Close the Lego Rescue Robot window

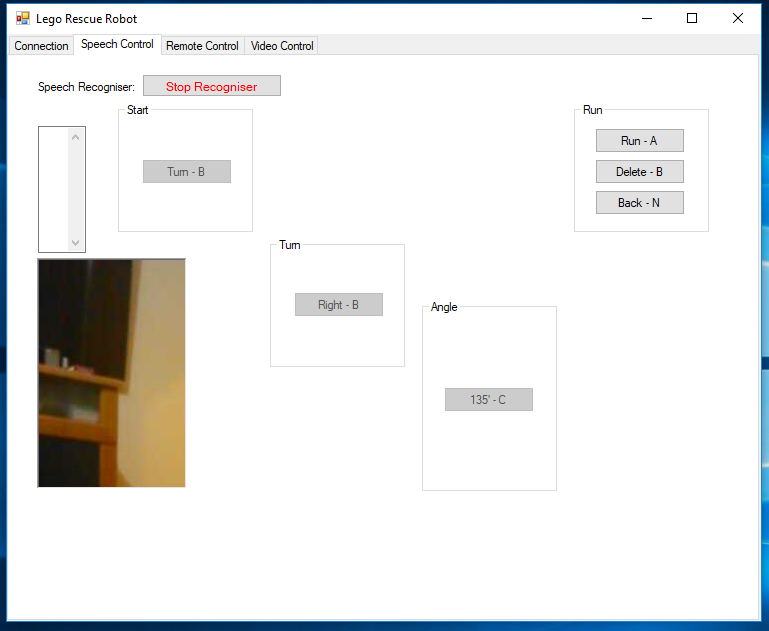click(738, 18)
